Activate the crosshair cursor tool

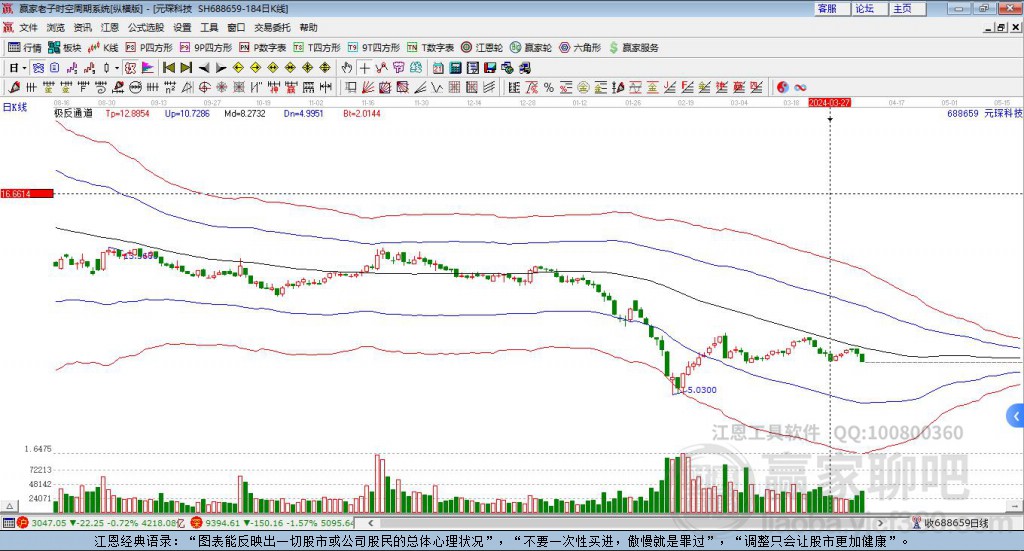[x=364, y=68]
